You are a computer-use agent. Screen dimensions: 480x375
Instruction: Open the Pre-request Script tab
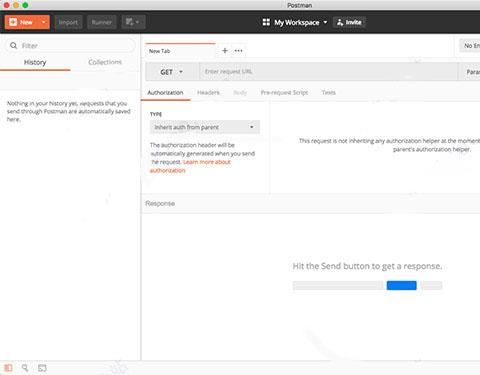click(x=284, y=93)
